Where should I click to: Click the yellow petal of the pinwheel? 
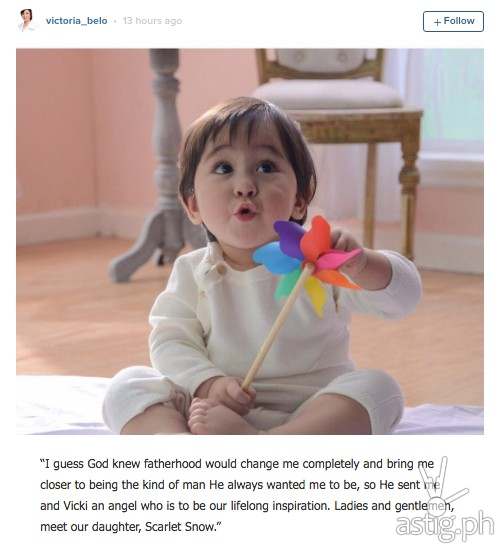(x=316, y=295)
